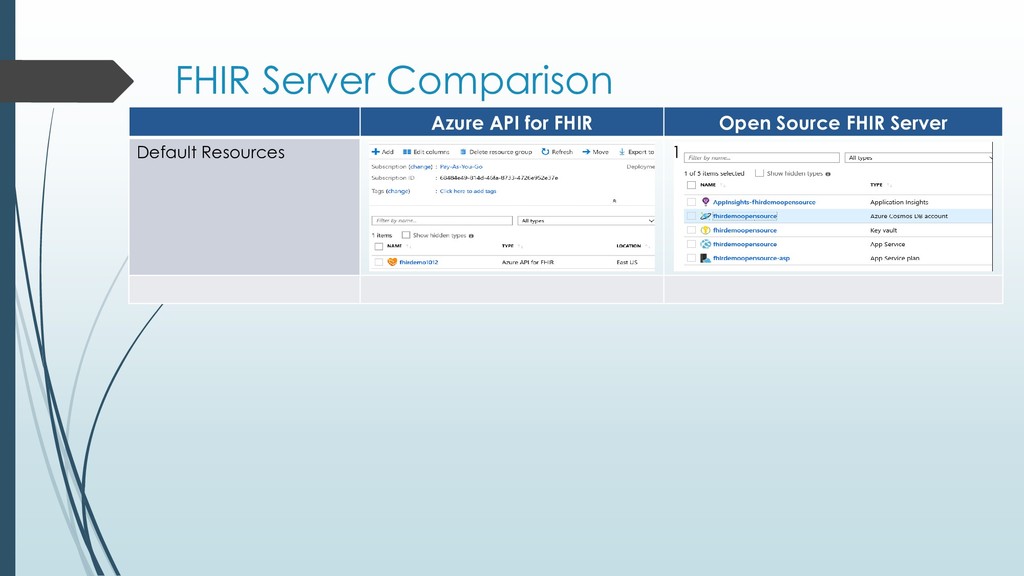Click the App Service globe icon
Image resolution: width=1024 pixels, height=576 pixels.
click(x=705, y=244)
